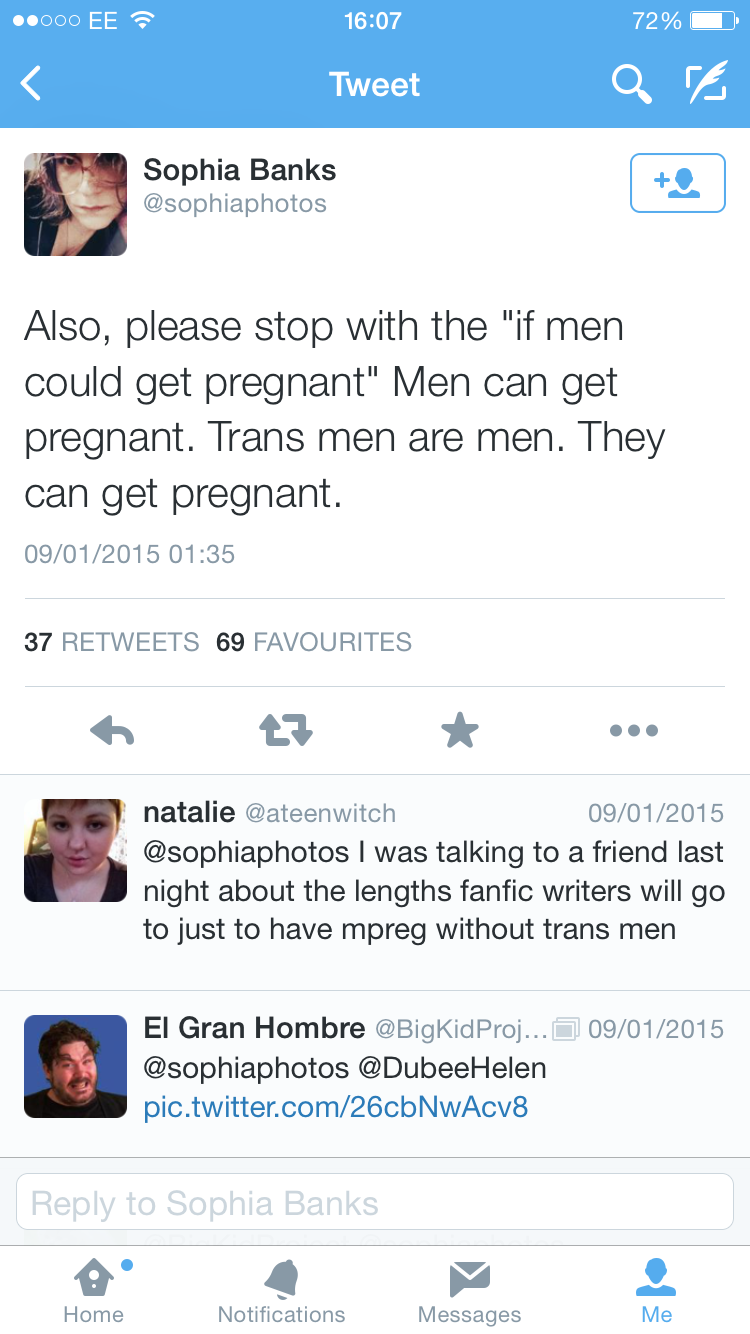The height and width of the screenshot is (1334, 750).
Task: Go to the Home tab
Action: (x=94, y=1290)
